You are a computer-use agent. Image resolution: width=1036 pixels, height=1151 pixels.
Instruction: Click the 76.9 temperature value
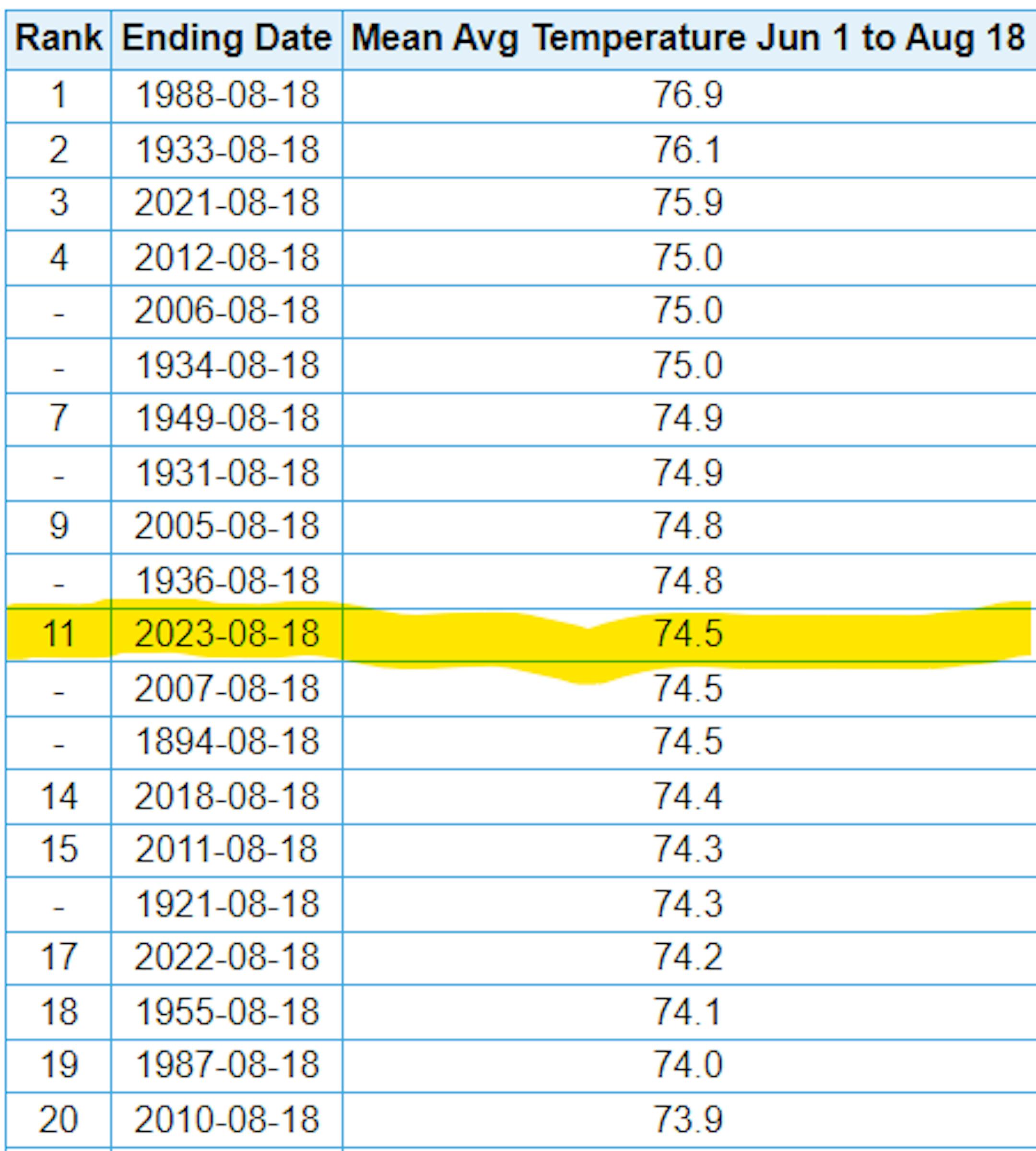[x=688, y=95]
